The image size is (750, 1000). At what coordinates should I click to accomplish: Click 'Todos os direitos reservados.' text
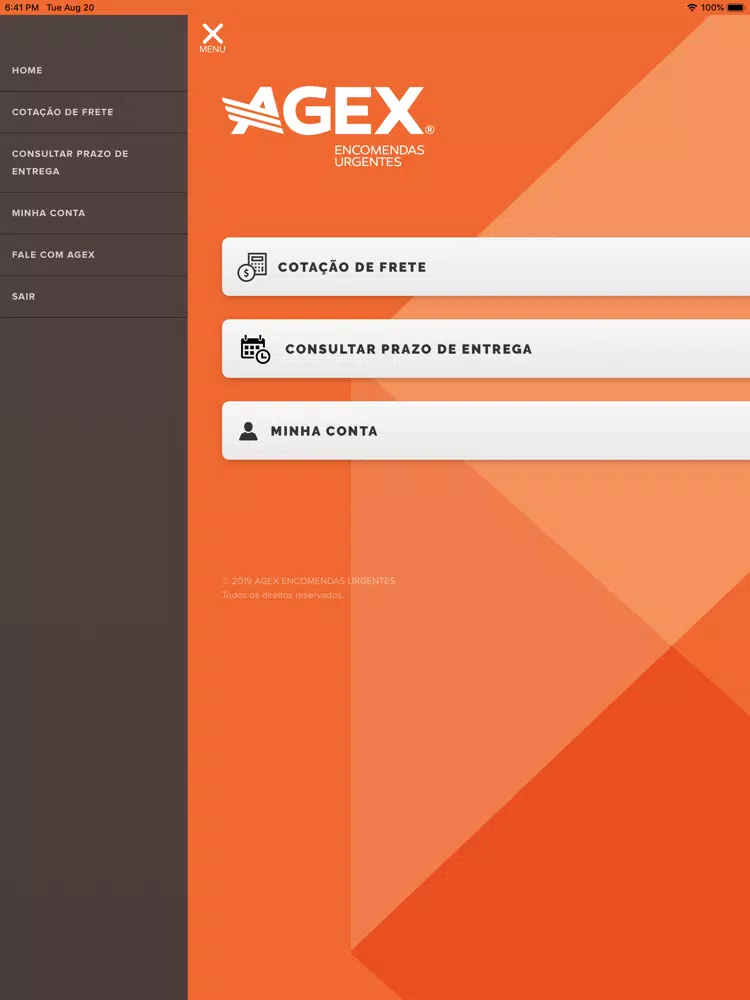[x=283, y=595]
